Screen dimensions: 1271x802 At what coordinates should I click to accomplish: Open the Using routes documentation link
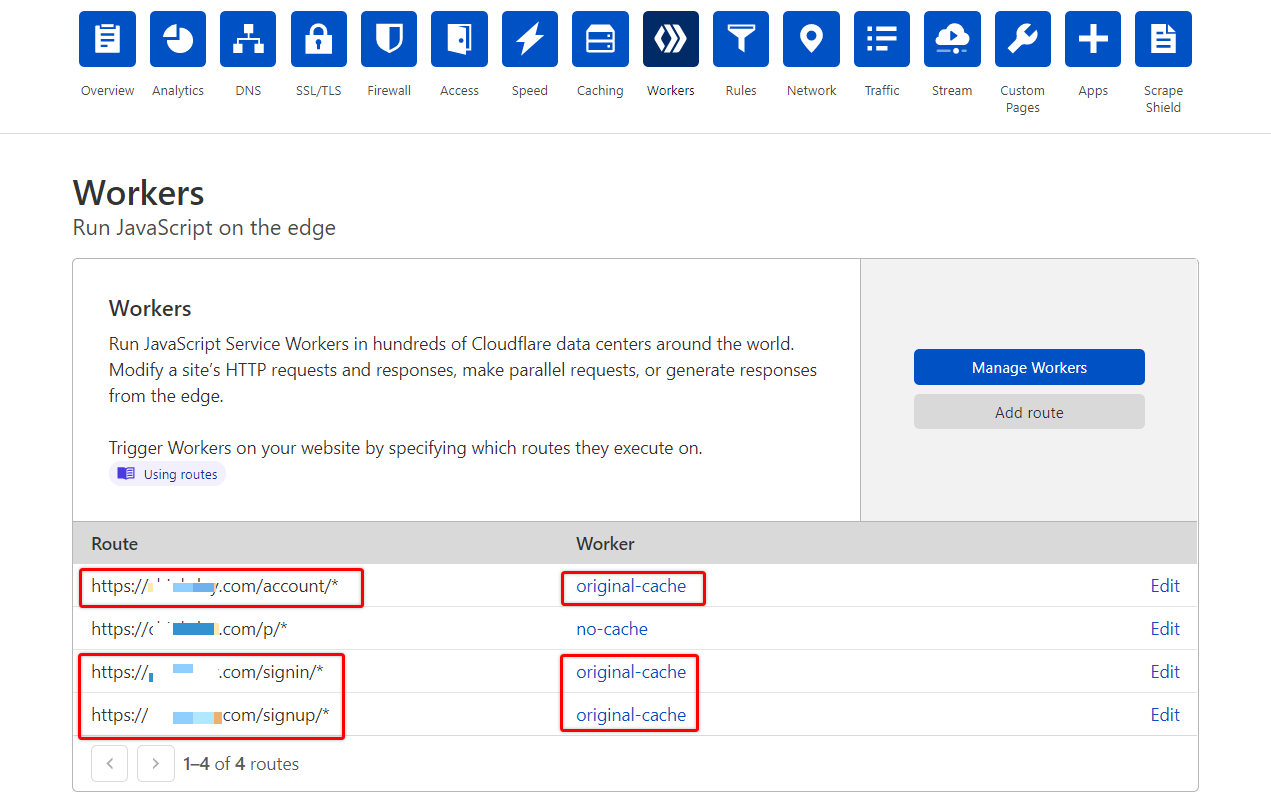[x=168, y=474]
